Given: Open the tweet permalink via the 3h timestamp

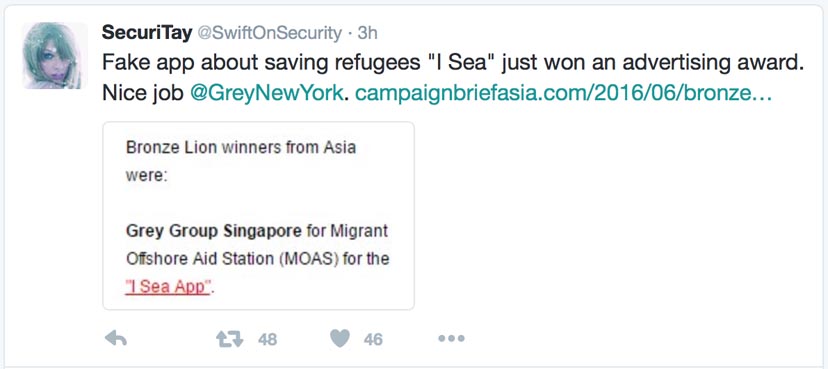Looking at the screenshot, I should (x=368, y=33).
